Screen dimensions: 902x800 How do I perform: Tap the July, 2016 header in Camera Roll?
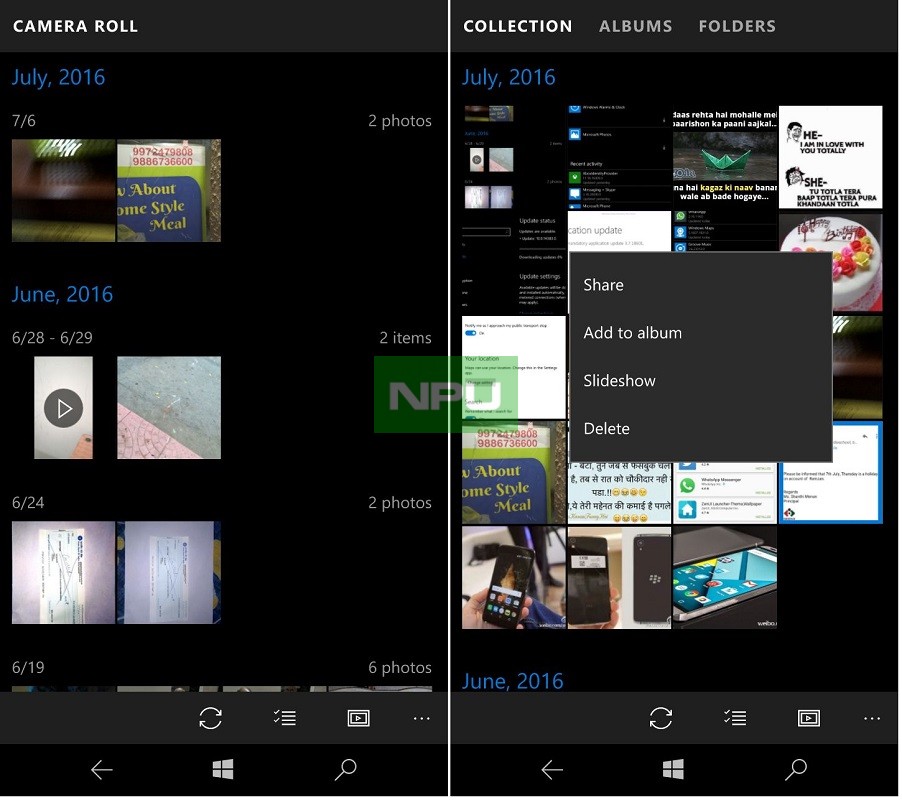[59, 78]
